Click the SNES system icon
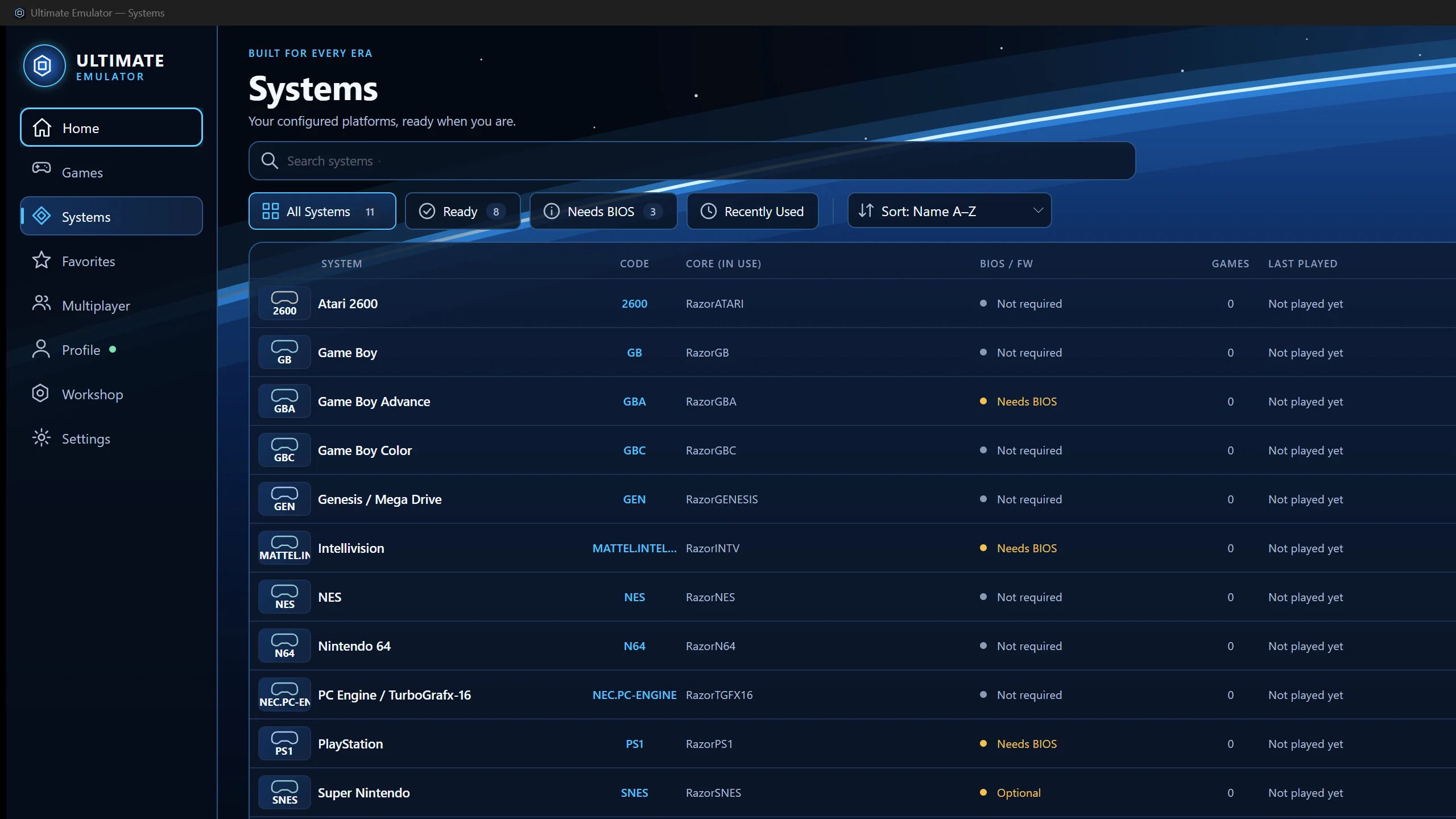This screenshot has height=819, width=1456. 284,792
